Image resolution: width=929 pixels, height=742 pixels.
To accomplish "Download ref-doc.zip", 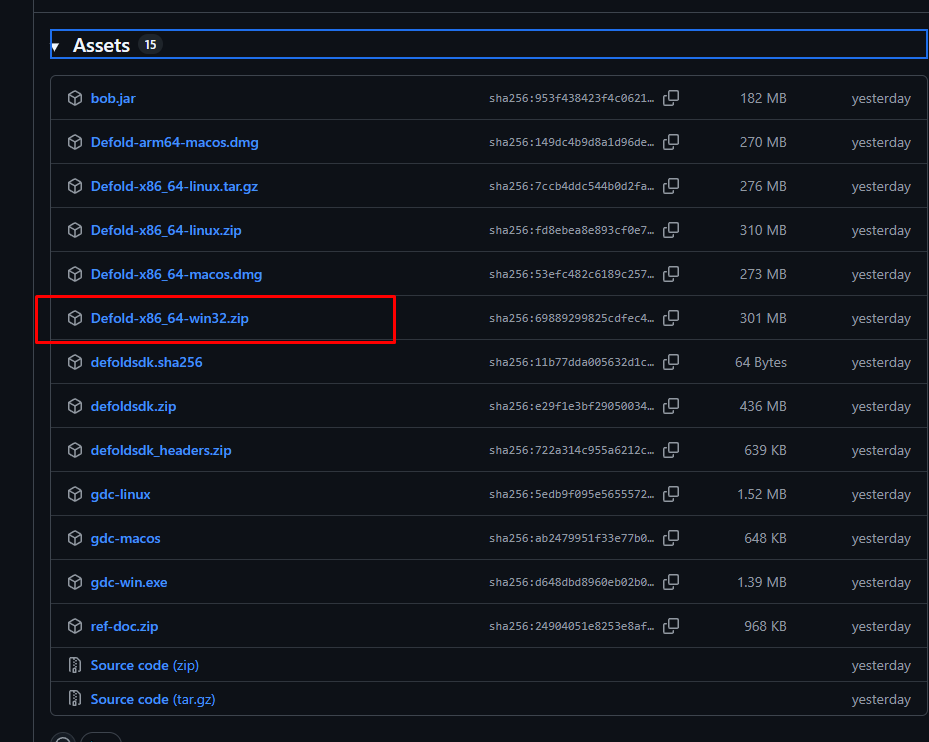I will (124, 626).
